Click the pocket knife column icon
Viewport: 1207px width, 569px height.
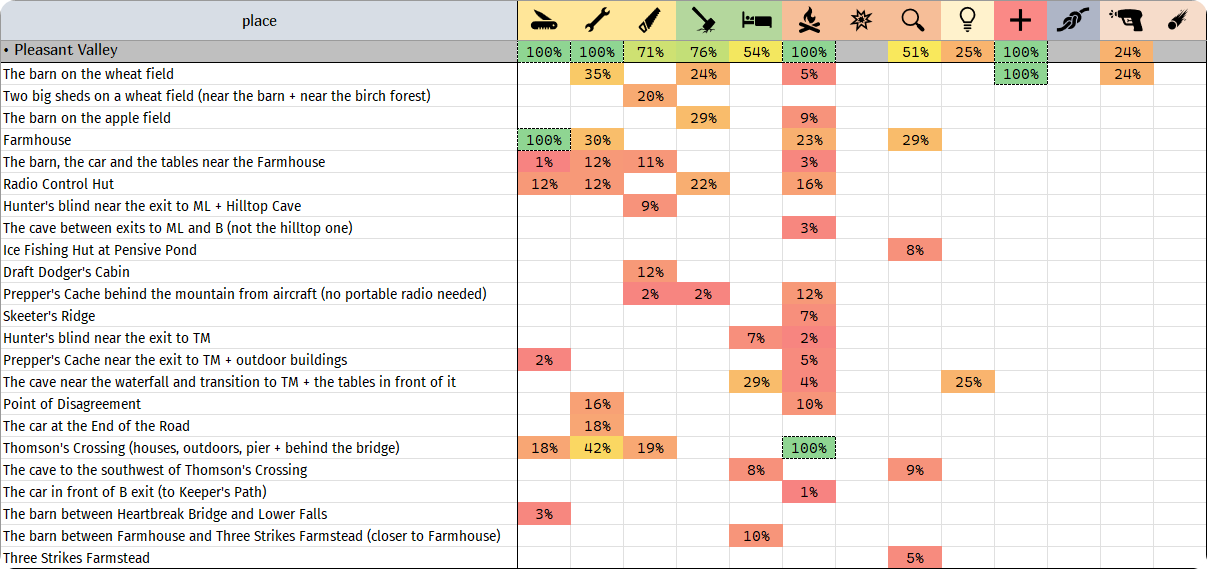pos(544,21)
